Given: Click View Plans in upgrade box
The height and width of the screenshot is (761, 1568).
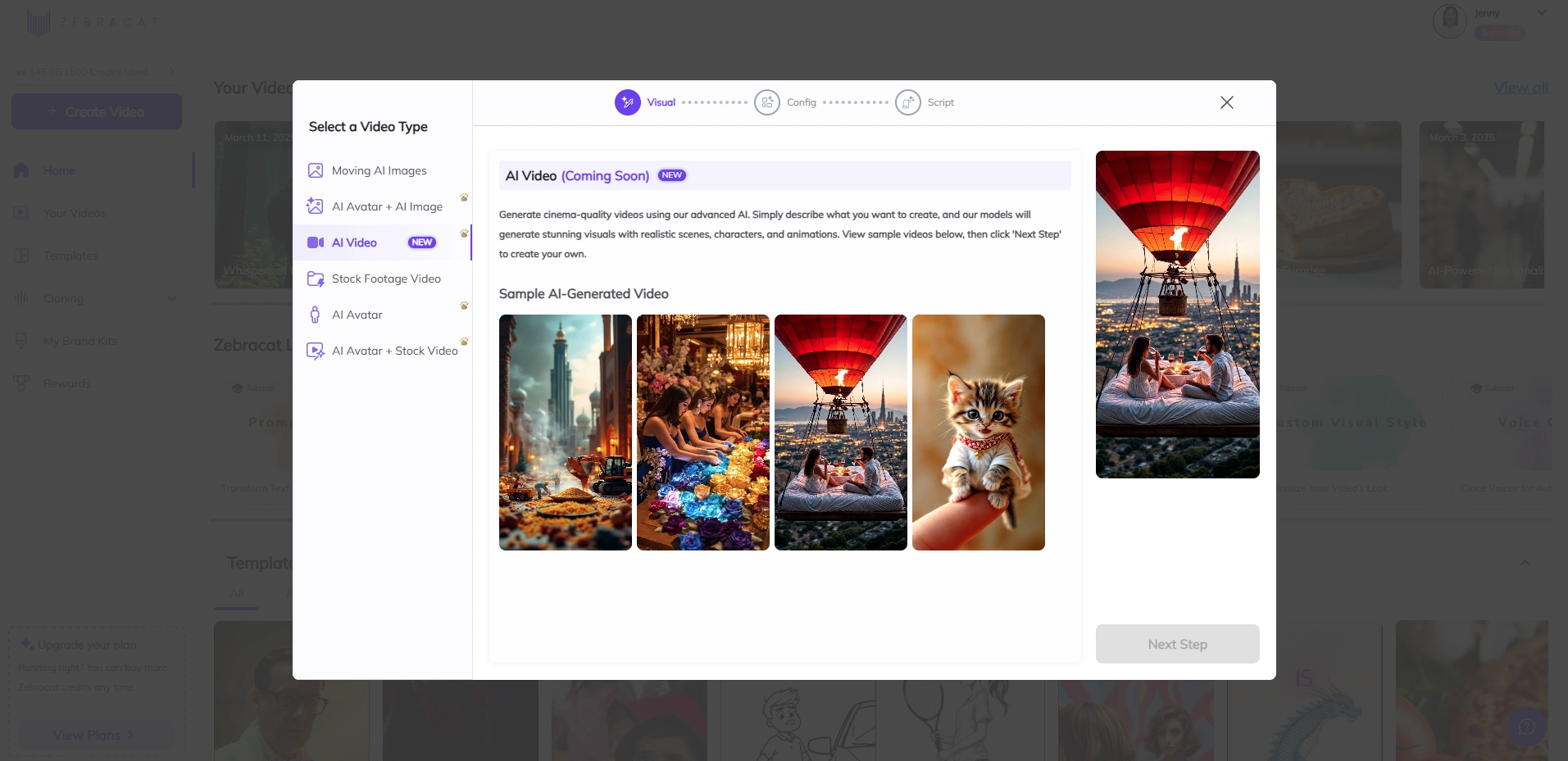Looking at the screenshot, I should point(96,735).
